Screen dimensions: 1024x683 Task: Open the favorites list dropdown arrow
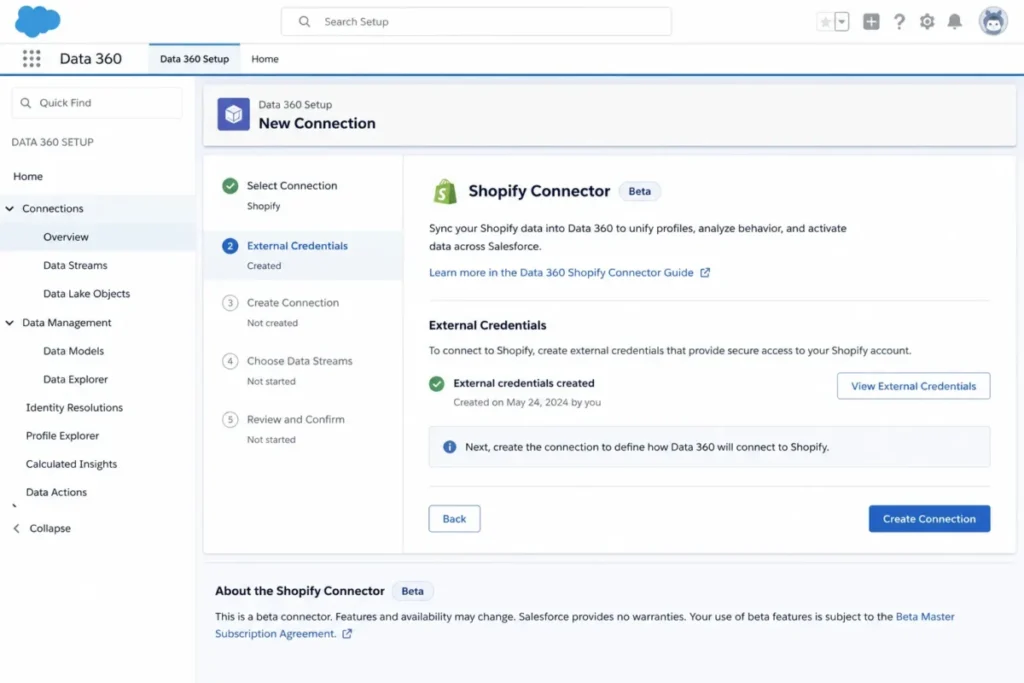pyautogui.click(x=842, y=22)
